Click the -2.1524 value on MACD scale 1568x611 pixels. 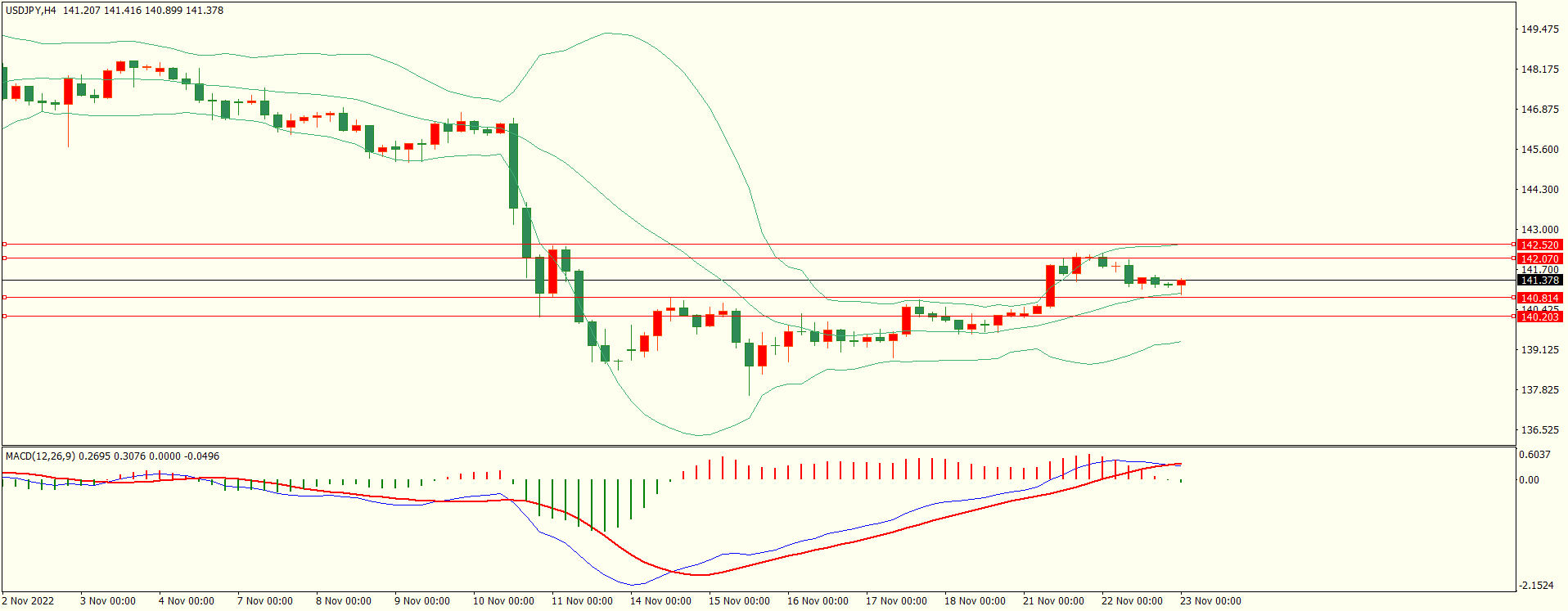[x=1536, y=586]
